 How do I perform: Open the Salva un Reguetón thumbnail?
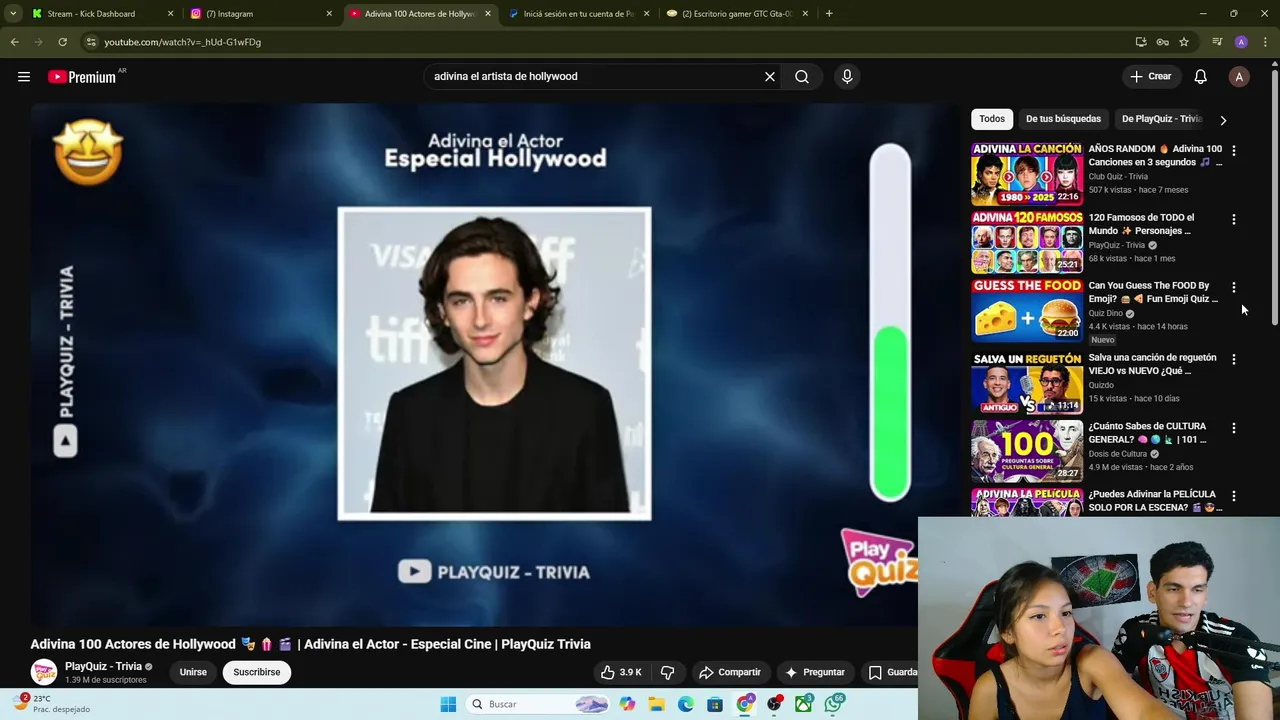pos(1027,382)
